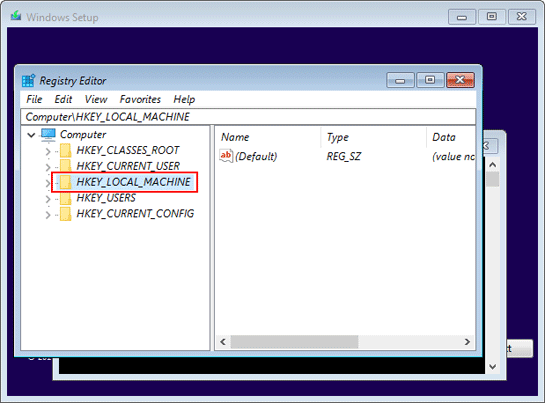Click HKEY_CURRENT_USER folder icon
The height and width of the screenshot is (403, 545).
coord(65,166)
